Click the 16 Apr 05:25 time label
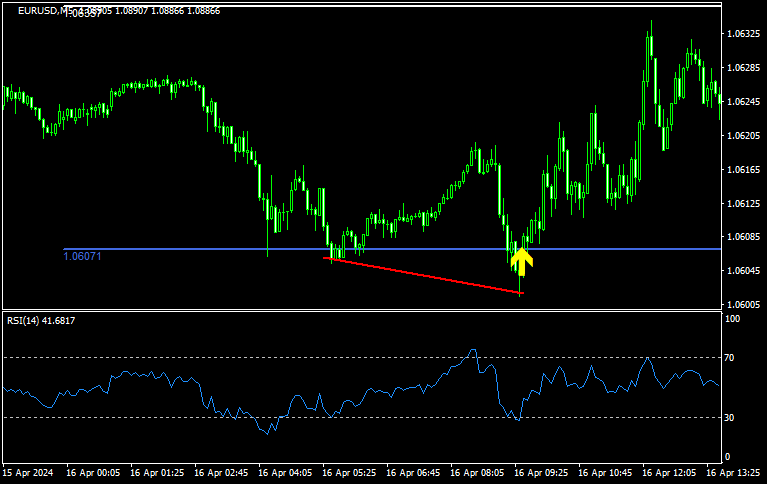The image size is (767, 484). point(351,471)
